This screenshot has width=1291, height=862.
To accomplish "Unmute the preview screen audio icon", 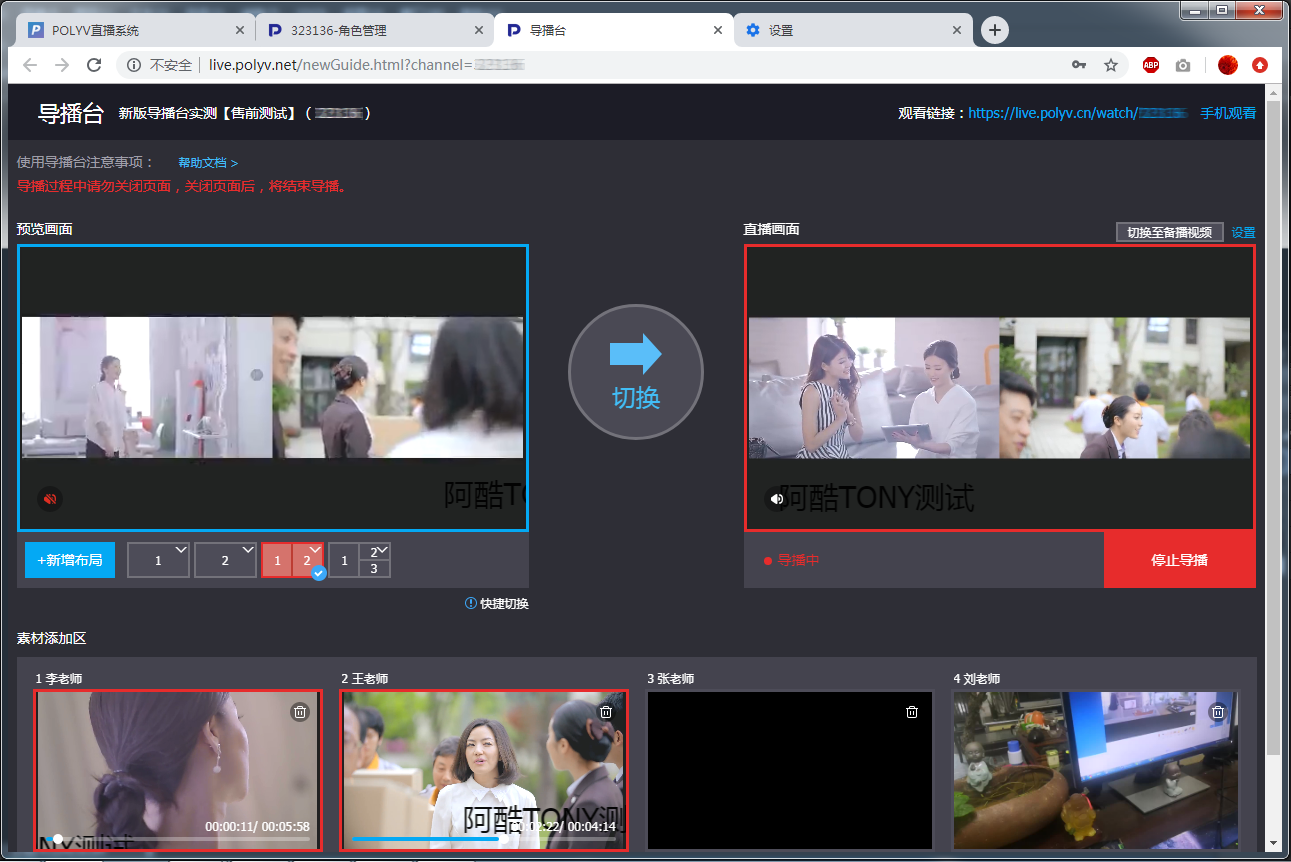I will tap(50, 498).
